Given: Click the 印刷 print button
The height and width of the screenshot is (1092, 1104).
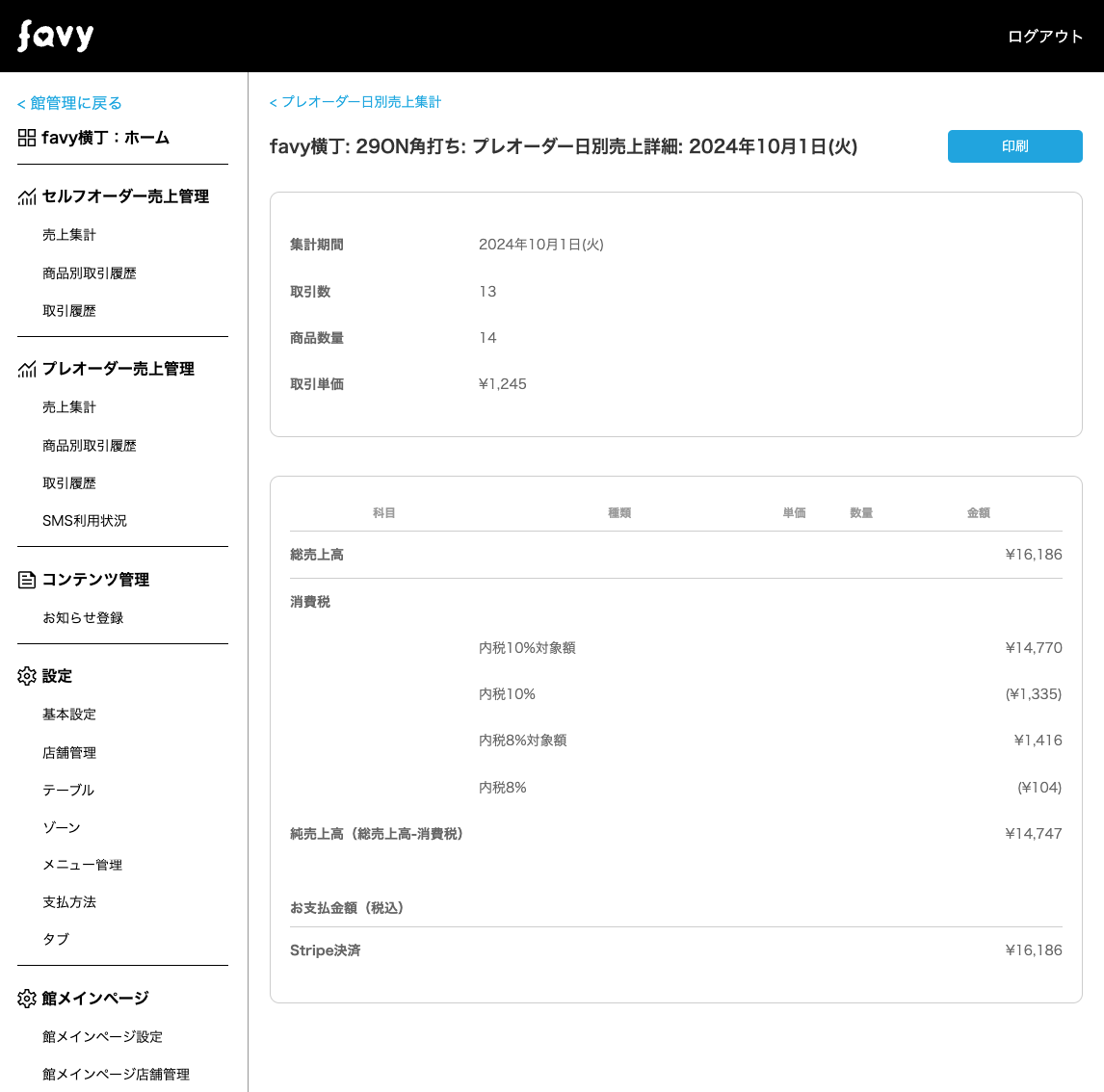Looking at the screenshot, I should [1014, 146].
